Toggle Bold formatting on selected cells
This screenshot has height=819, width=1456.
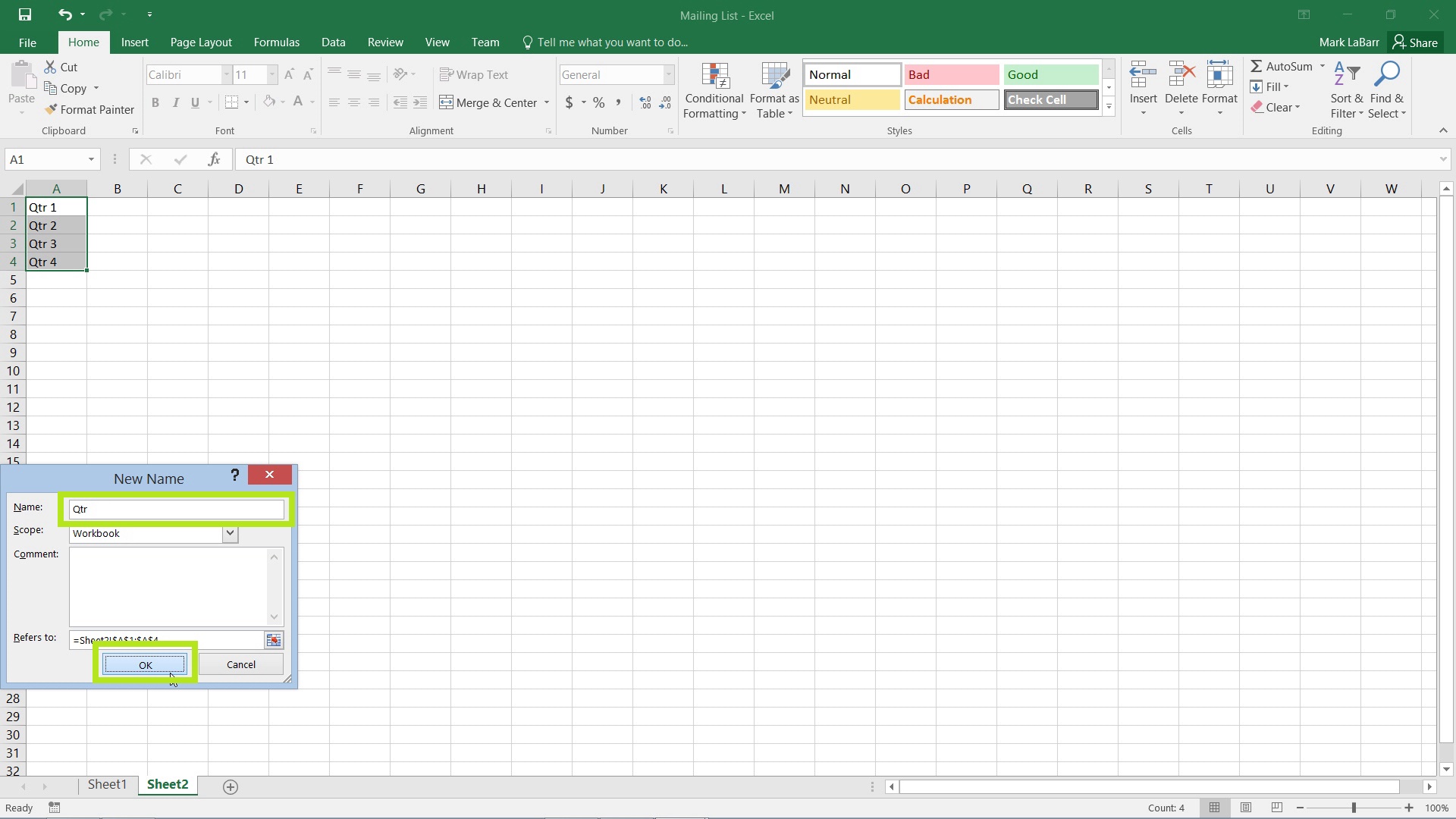[155, 102]
